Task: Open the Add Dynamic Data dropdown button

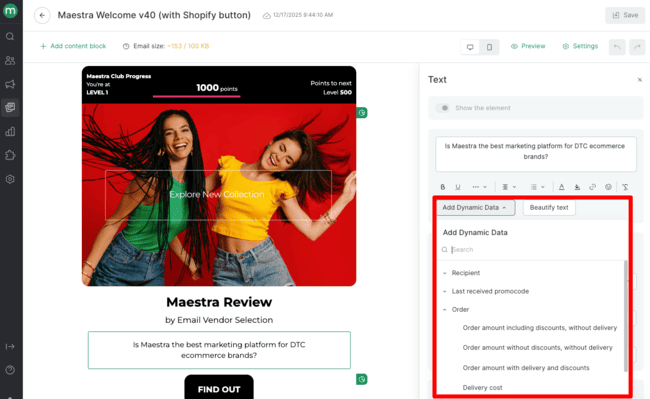Action: 475,208
